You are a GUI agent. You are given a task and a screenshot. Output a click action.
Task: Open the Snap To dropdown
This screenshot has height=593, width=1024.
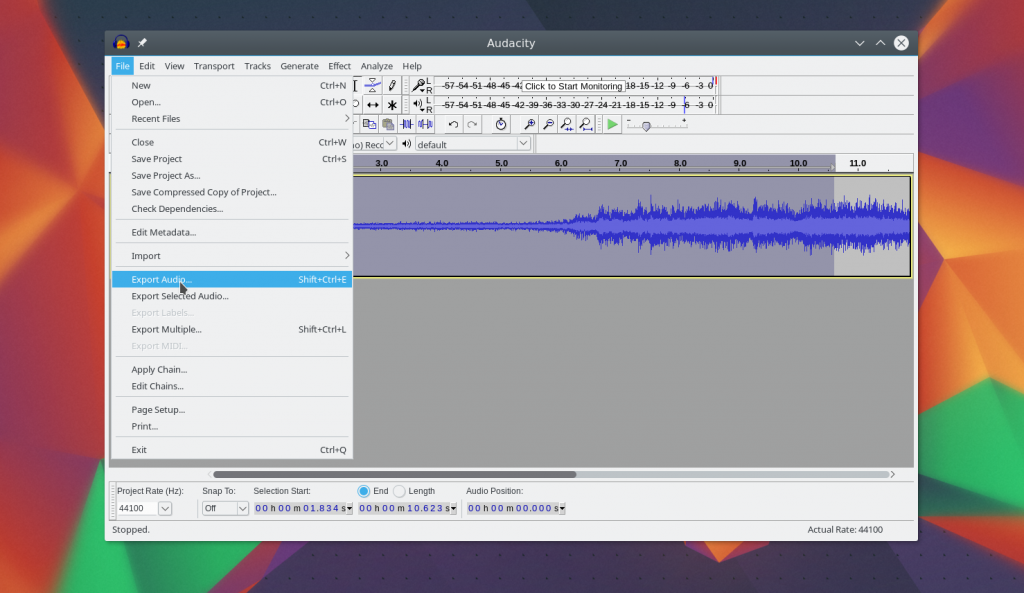coord(242,508)
